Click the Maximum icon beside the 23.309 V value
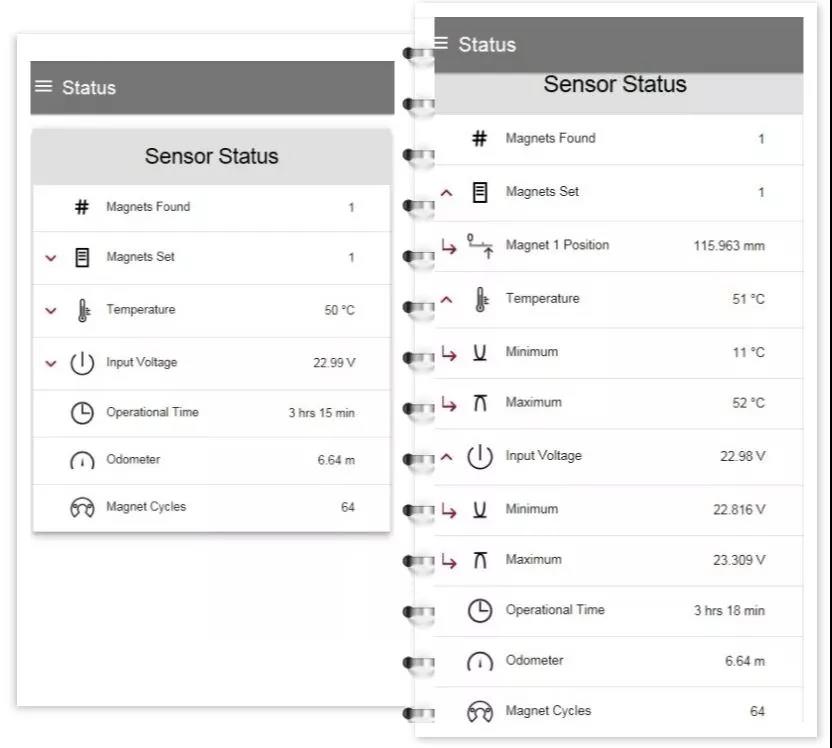Viewport: 832px width, 748px height. 480,560
